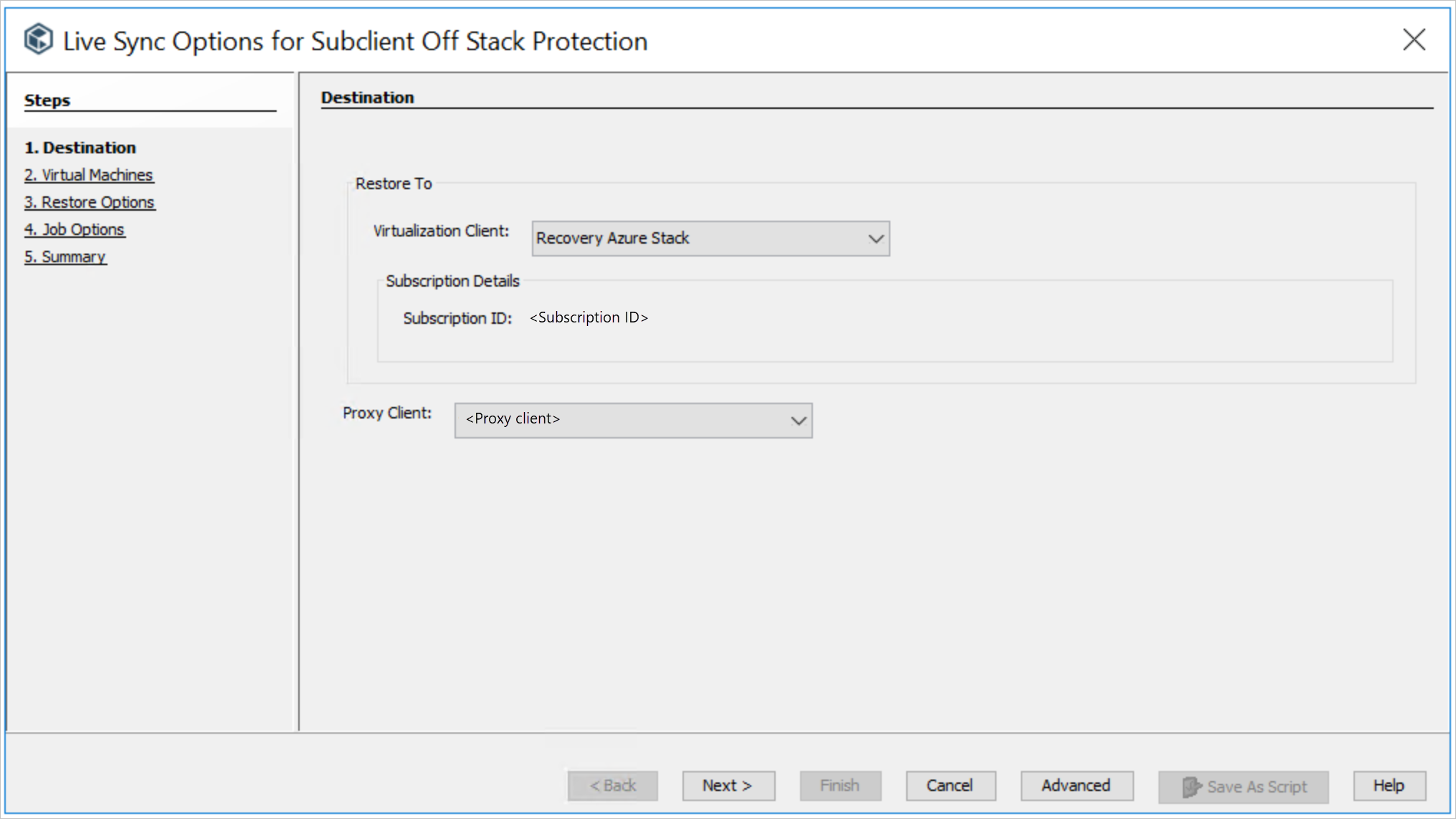Screen dimensions: 1456x819
Task: Click the Job Options step link
Action: [x=74, y=229]
